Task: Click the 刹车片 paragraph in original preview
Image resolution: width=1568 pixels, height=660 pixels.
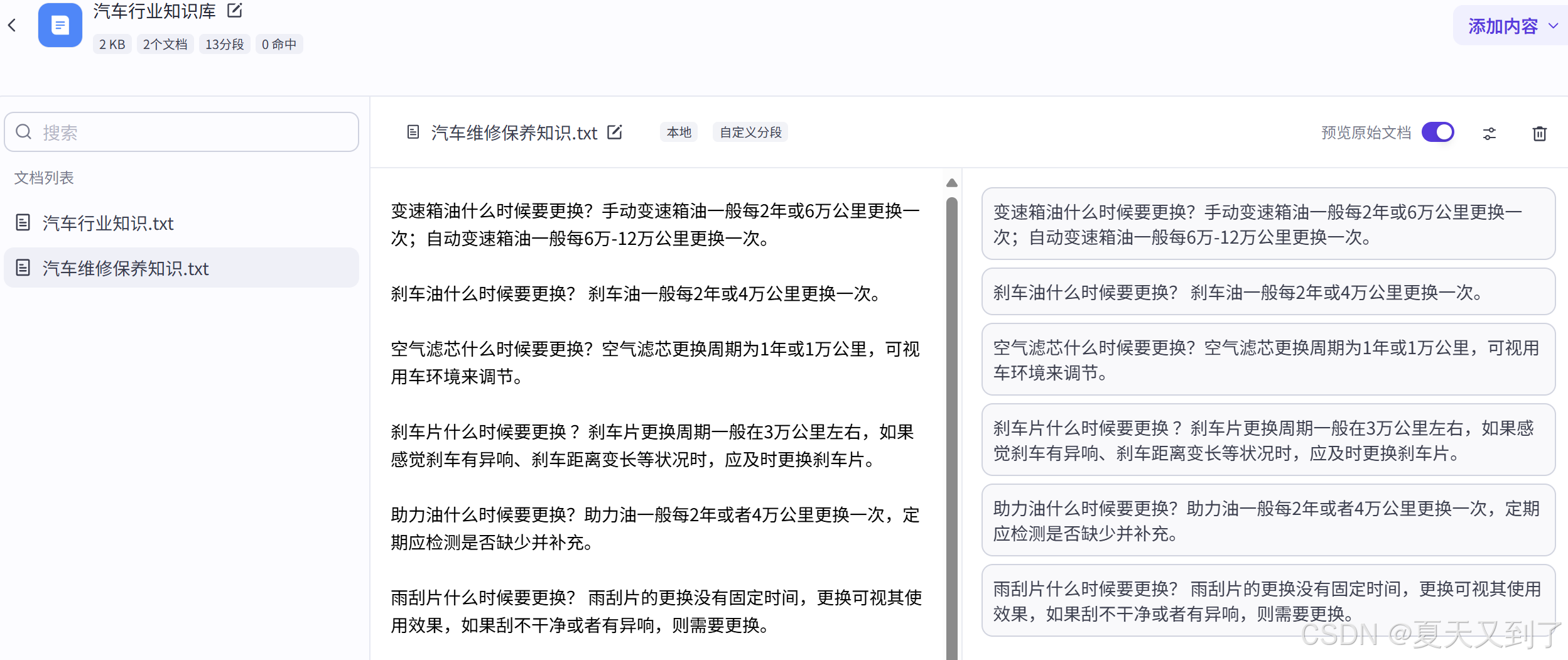Action: tap(653, 445)
